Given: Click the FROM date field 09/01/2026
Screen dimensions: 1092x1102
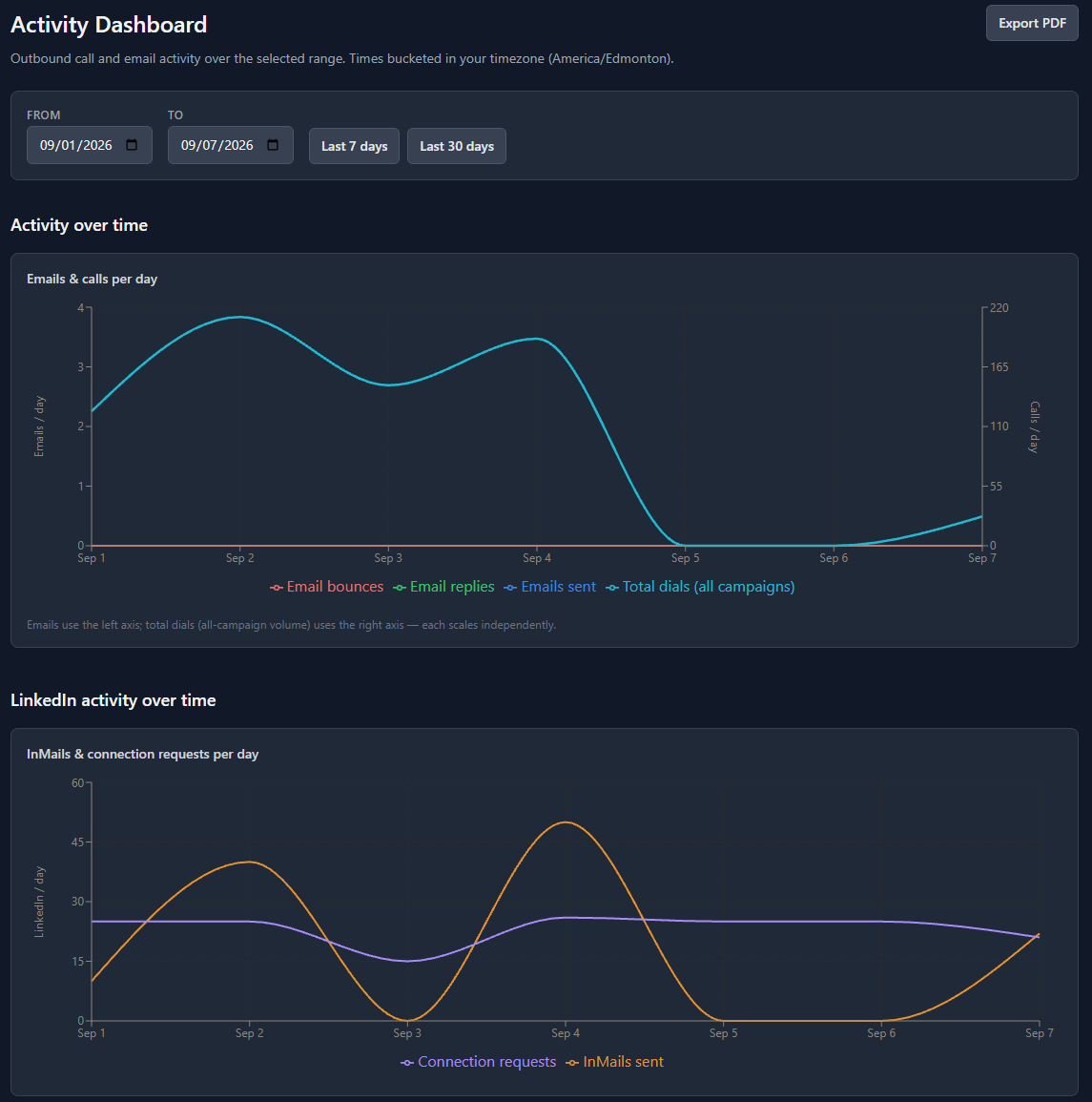Looking at the screenshot, I should click(x=90, y=145).
